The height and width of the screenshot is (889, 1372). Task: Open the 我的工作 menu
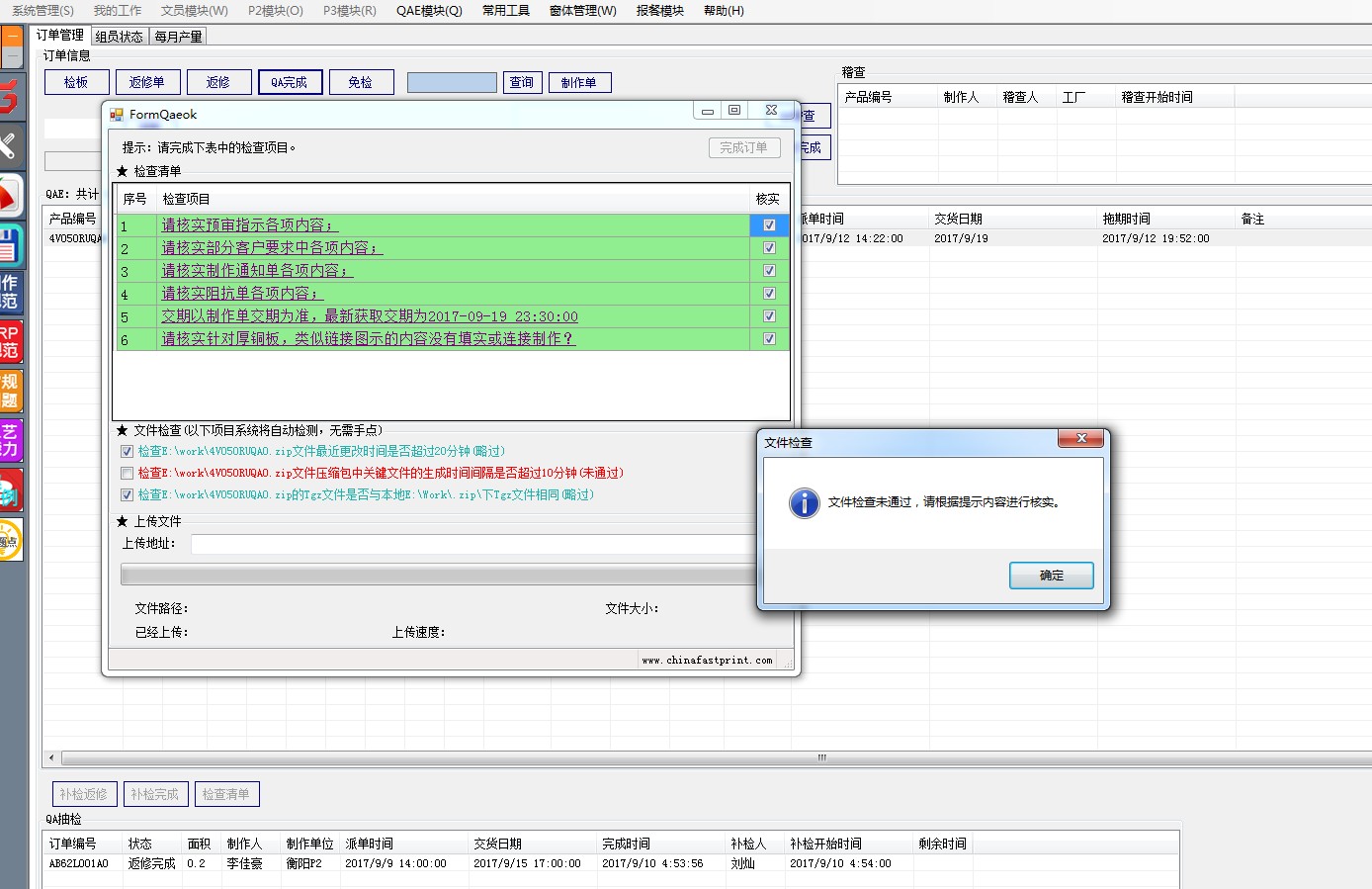pyautogui.click(x=118, y=11)
